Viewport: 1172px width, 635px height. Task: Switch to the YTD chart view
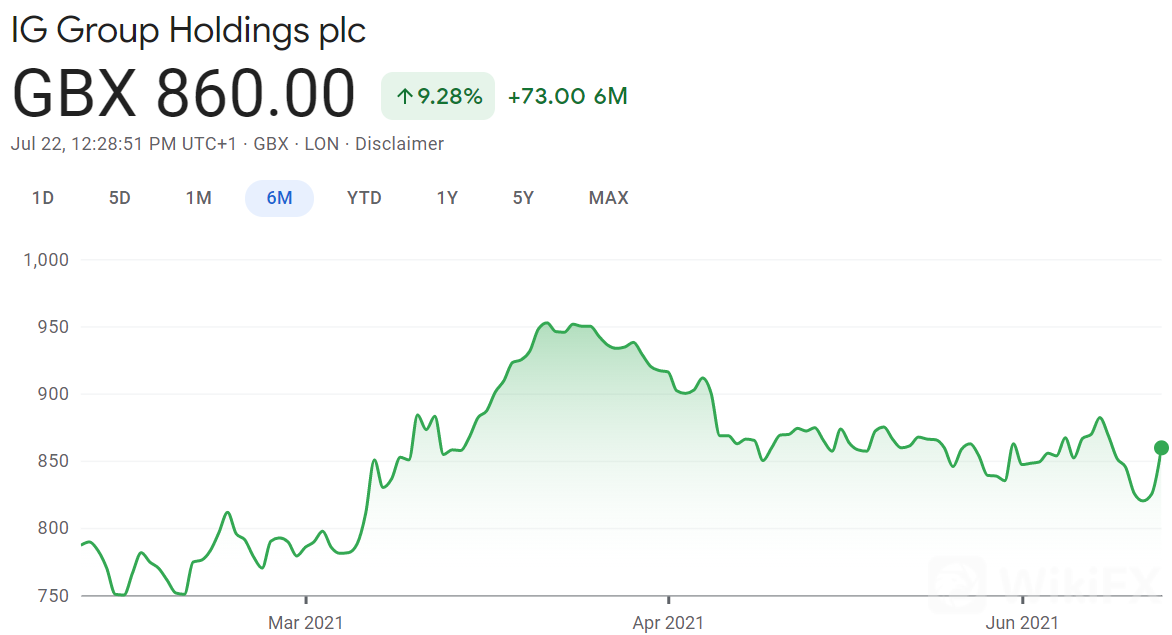point(364,198)
